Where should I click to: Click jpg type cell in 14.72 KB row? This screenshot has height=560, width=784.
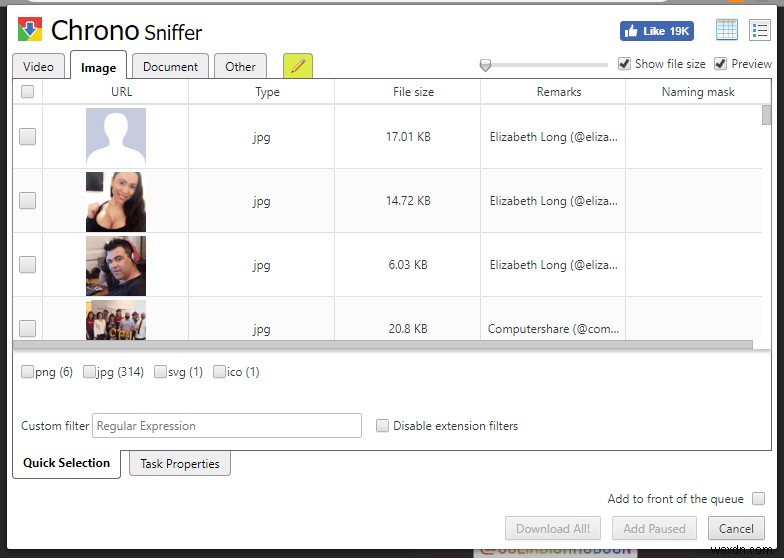point(262,201)
